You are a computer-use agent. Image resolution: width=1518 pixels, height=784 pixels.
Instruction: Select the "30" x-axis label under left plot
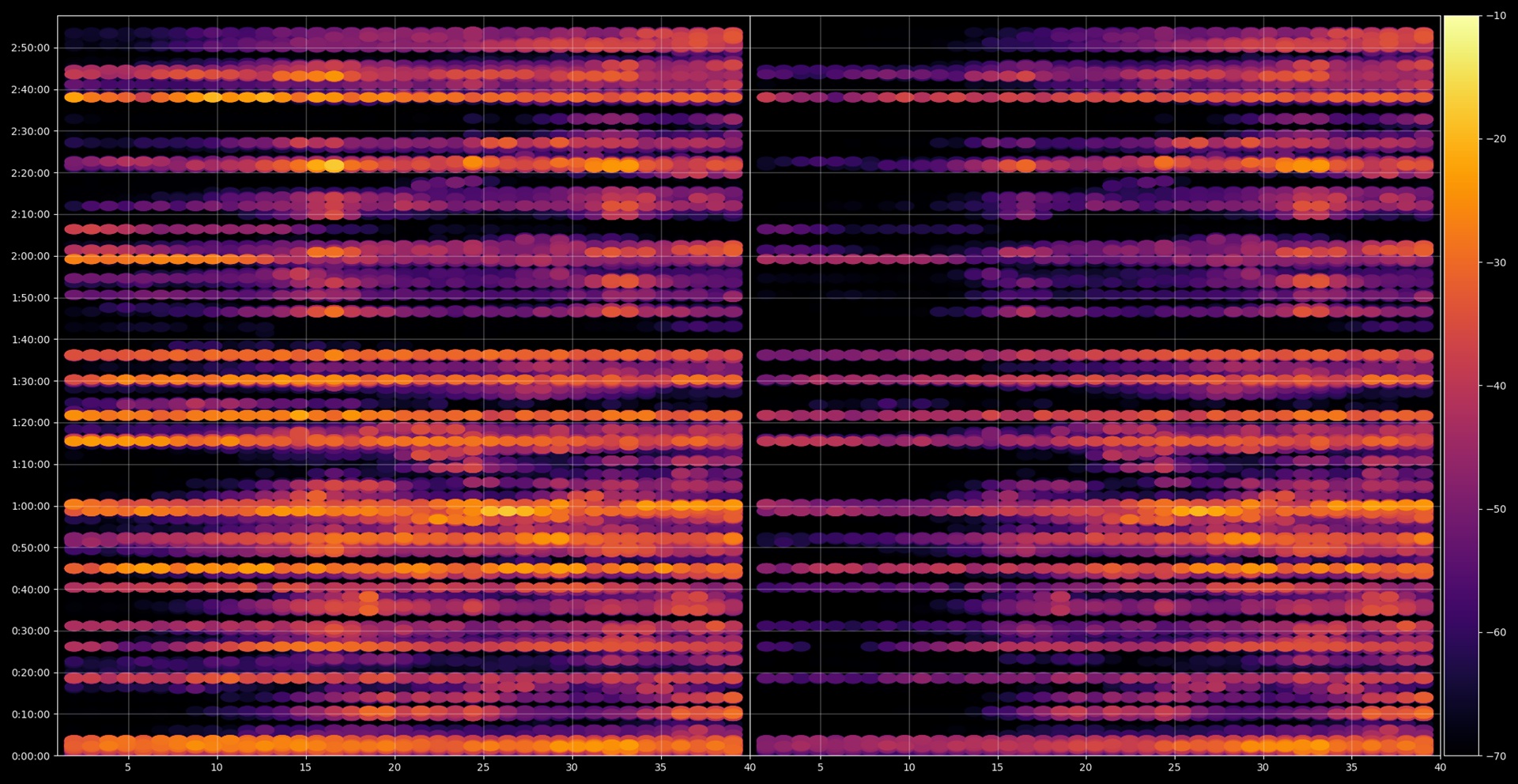[x=572, y=767]
